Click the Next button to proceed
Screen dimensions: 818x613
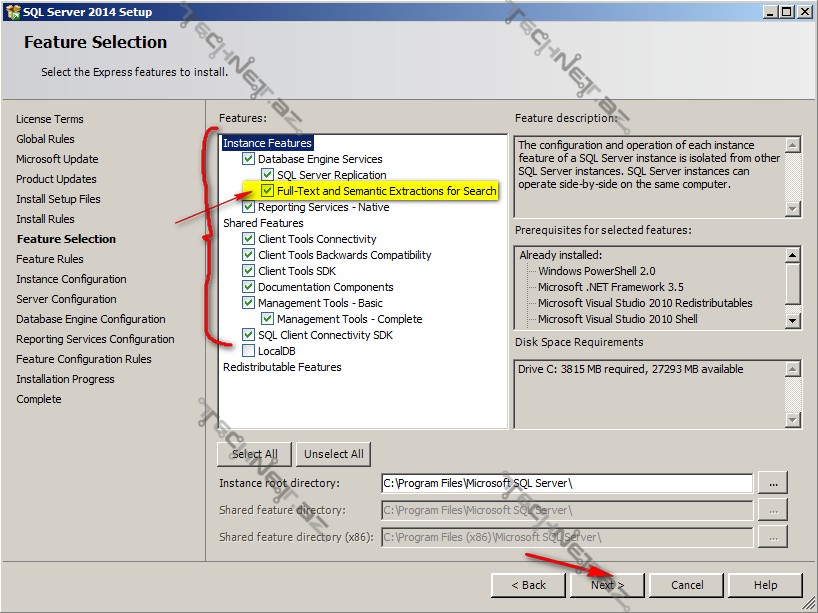pyautogui.click(x=606, y=585)
